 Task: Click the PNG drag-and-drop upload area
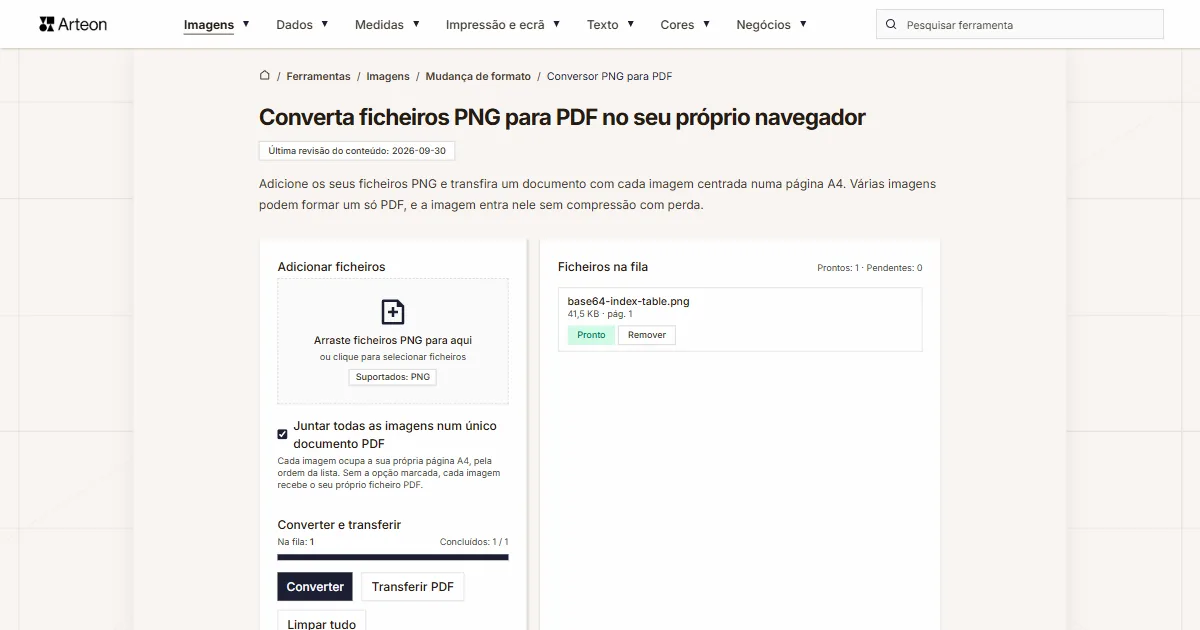coord(393,341)
